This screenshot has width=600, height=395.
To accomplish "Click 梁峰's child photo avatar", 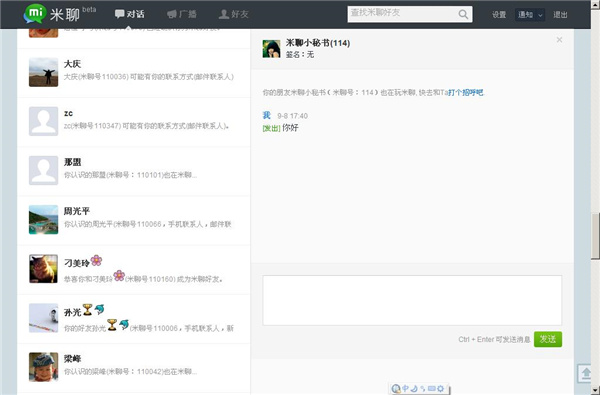I will [x=44, y=367].
